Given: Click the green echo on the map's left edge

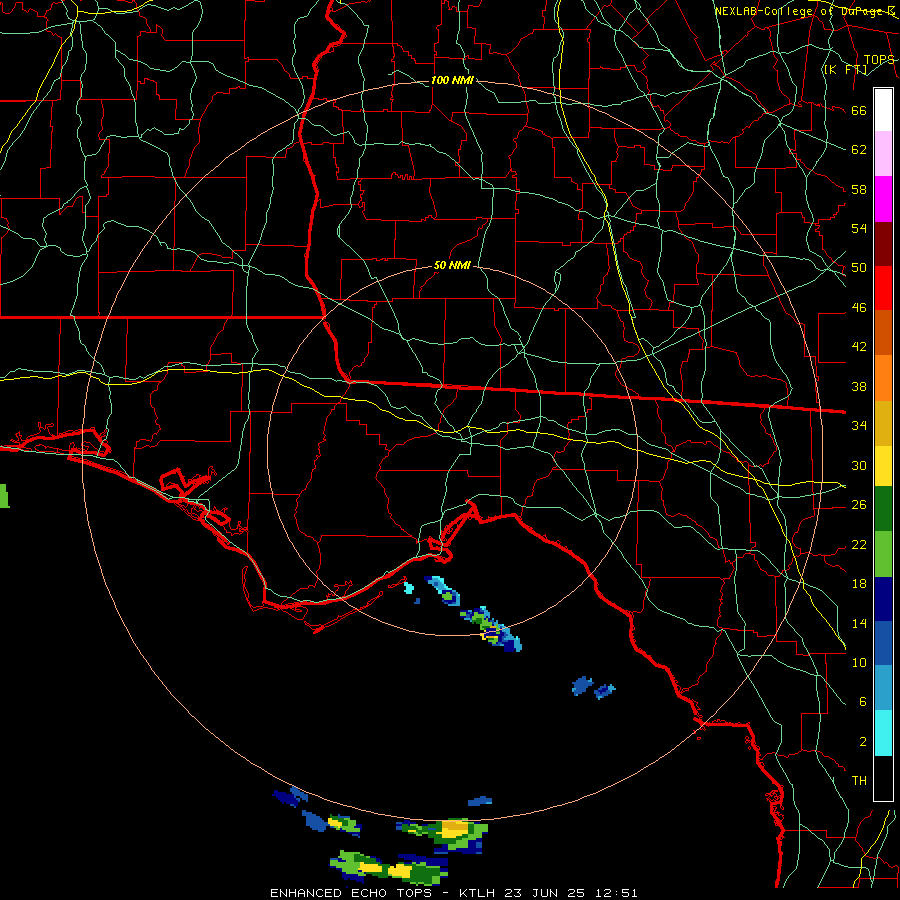Looking at the screenshot, I should 4,496.
